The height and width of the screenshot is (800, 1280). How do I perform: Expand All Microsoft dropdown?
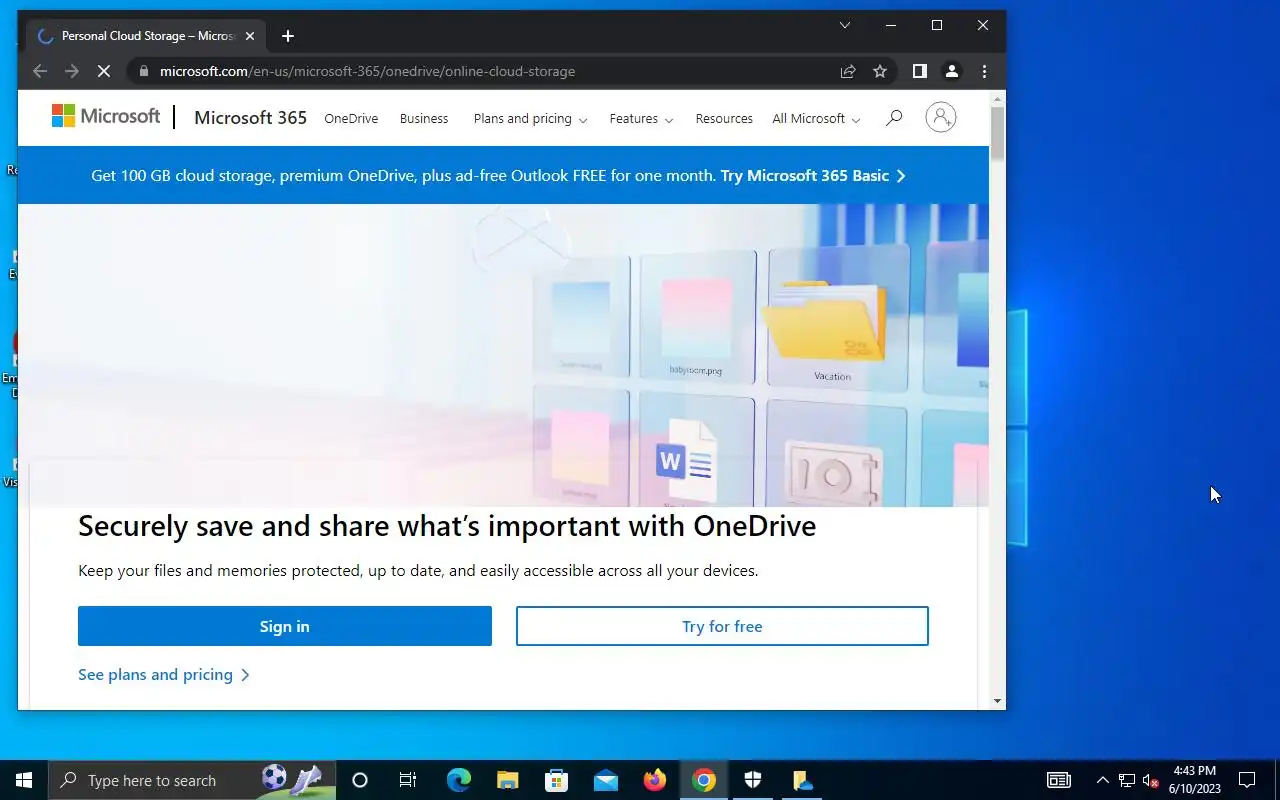tap(816, 118)
